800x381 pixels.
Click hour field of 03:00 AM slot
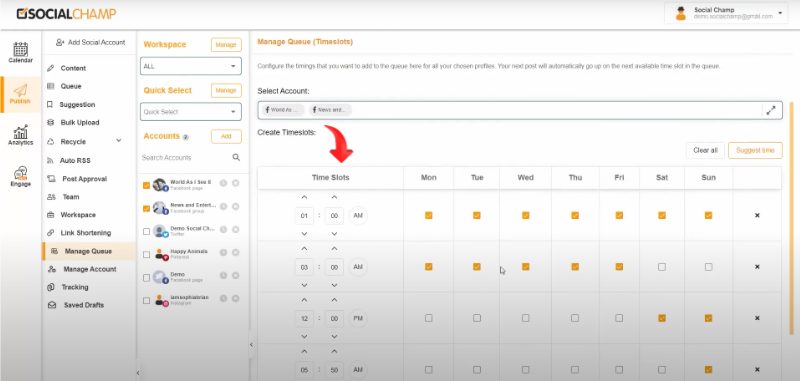click(304, 267)
